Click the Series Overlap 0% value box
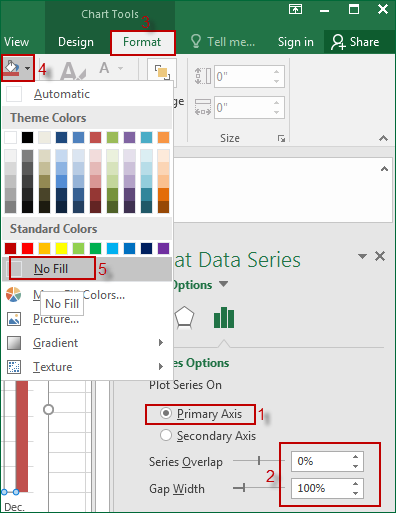This screenshot has height=513, width=396. click(x=327, y=461)
